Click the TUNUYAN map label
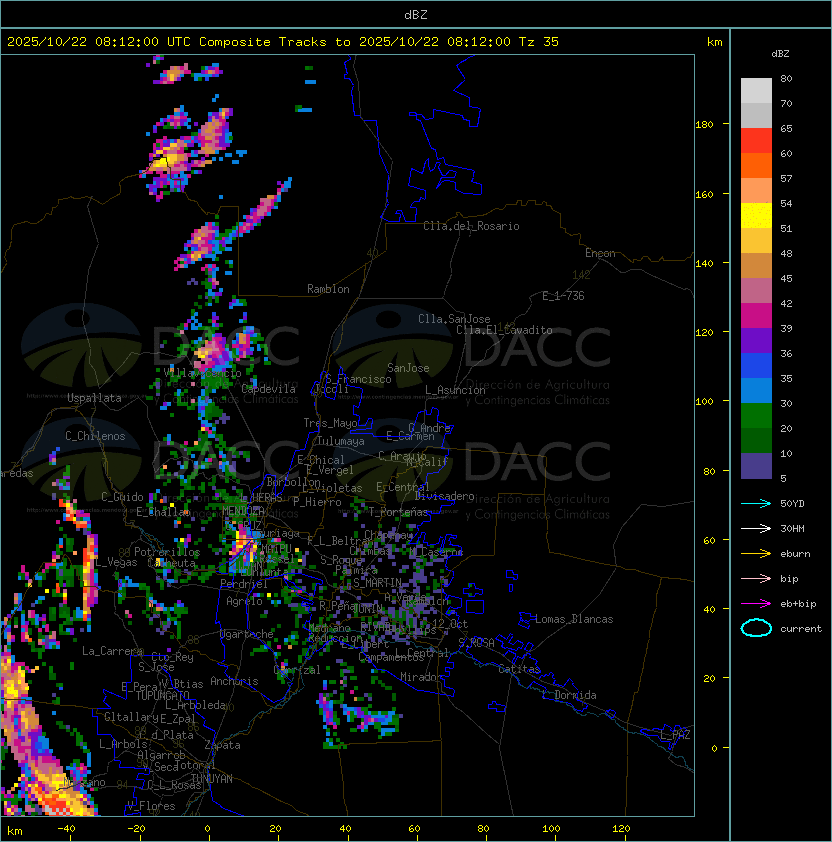 tap(212, 779)
